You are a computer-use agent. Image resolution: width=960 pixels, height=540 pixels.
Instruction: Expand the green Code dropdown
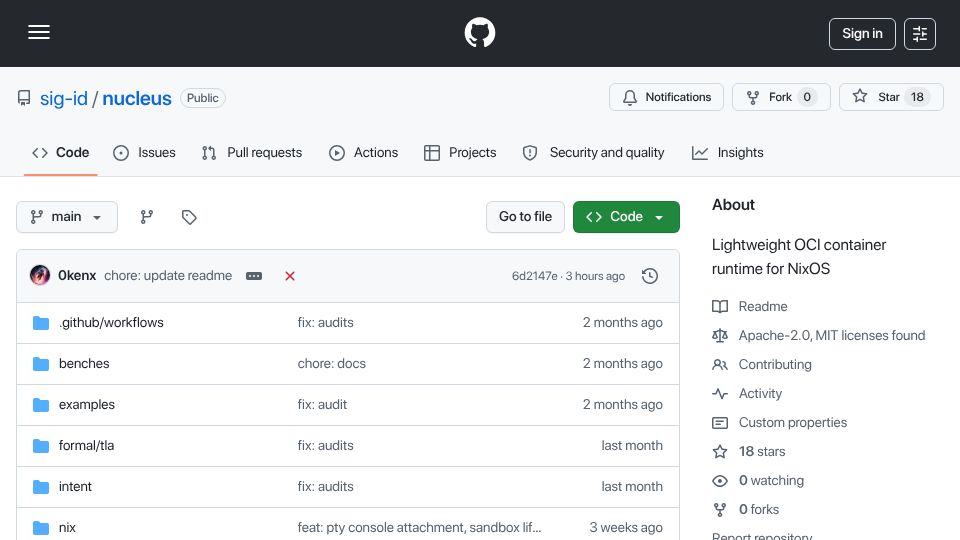(626, 217)
